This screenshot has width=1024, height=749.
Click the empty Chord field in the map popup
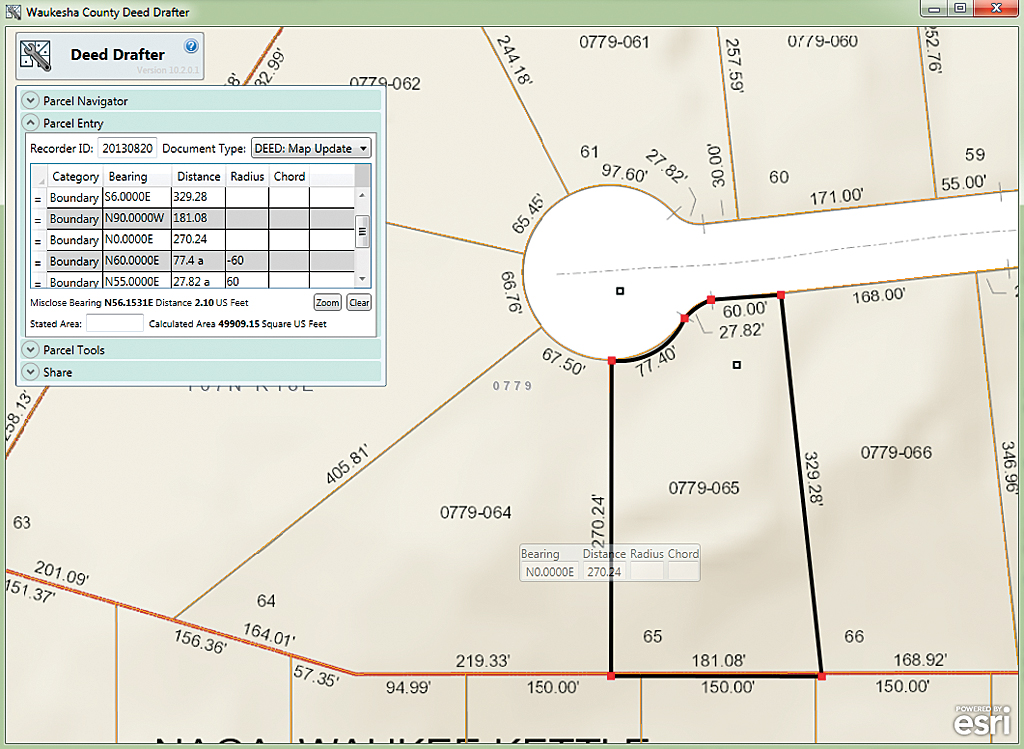[x=684, y=572]
